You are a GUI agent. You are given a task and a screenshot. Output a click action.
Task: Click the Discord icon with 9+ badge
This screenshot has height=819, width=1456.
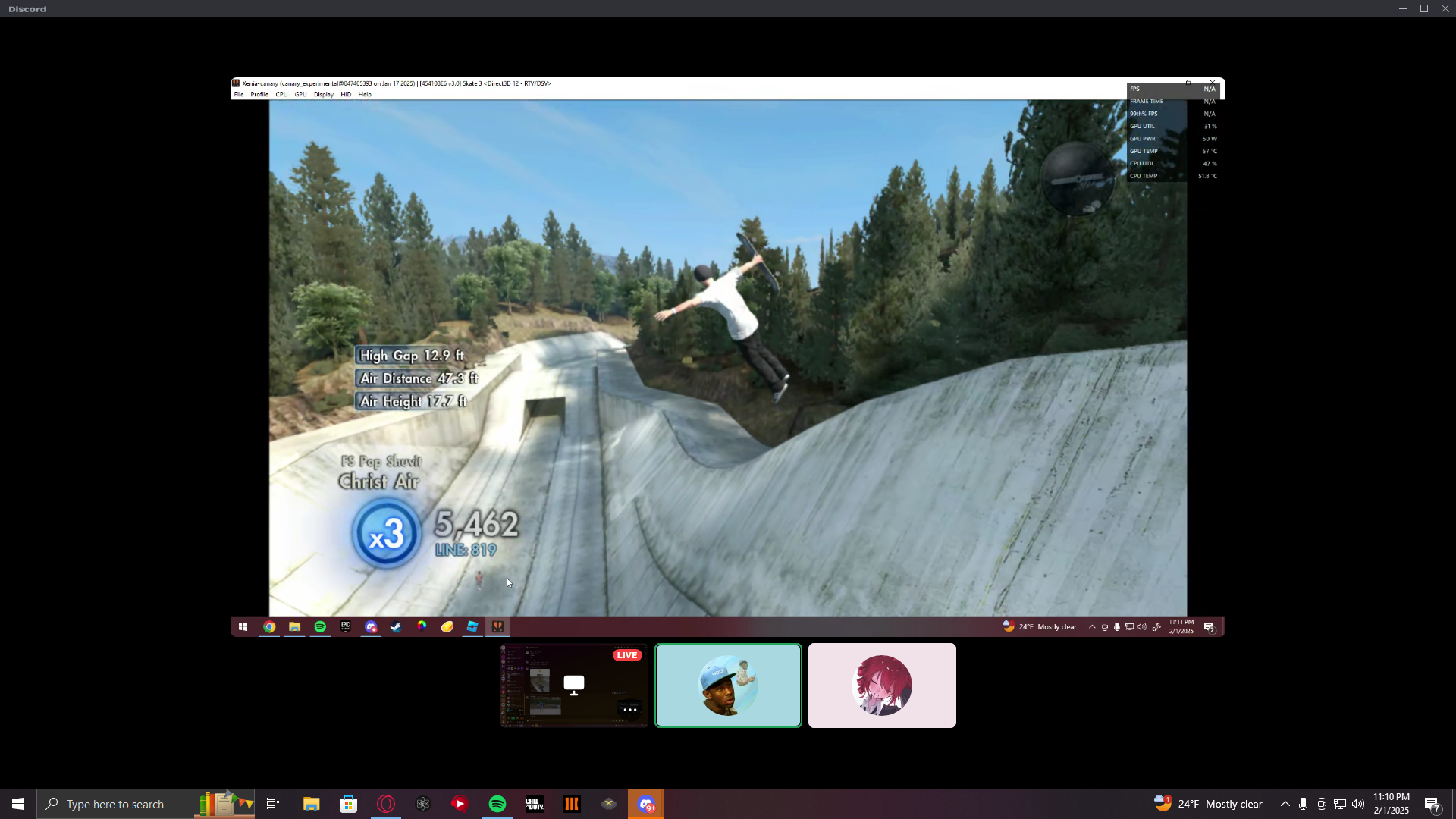[646, 804]
